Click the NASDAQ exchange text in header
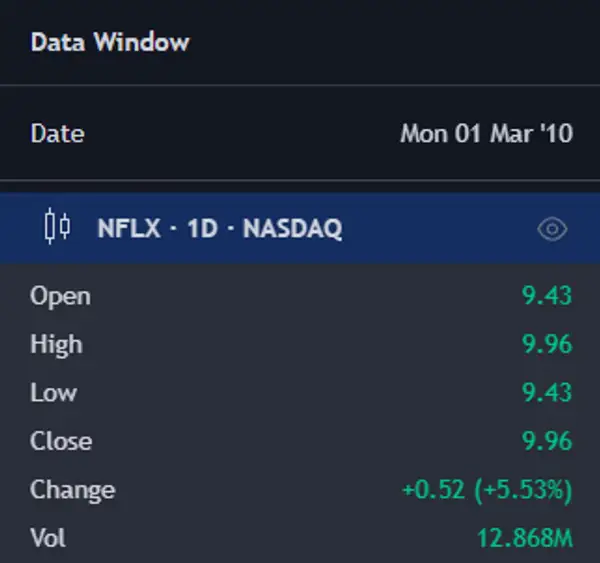Screen dimensions: 600x563 click(291, 229)
